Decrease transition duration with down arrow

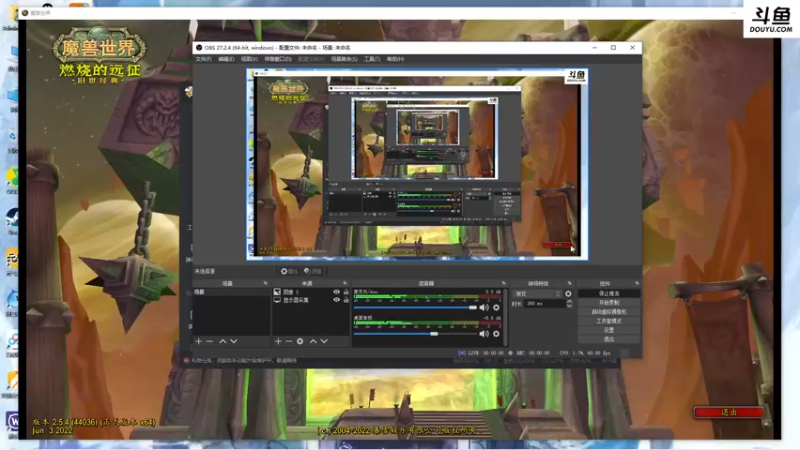pyautogui.click(x=569, y=306)
